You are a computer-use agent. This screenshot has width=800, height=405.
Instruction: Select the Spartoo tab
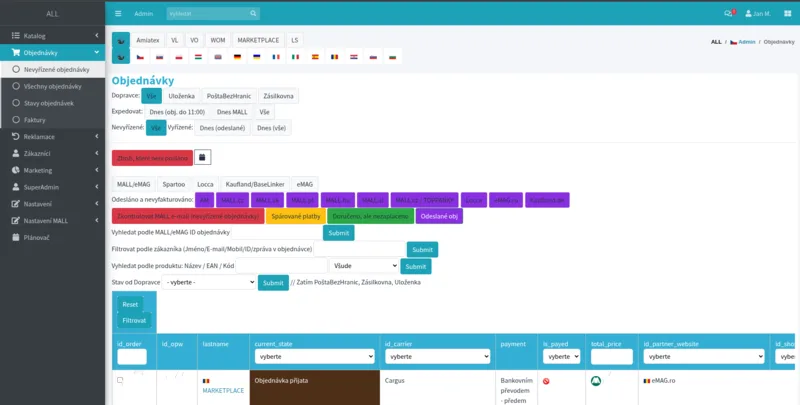tap(173, 184)
